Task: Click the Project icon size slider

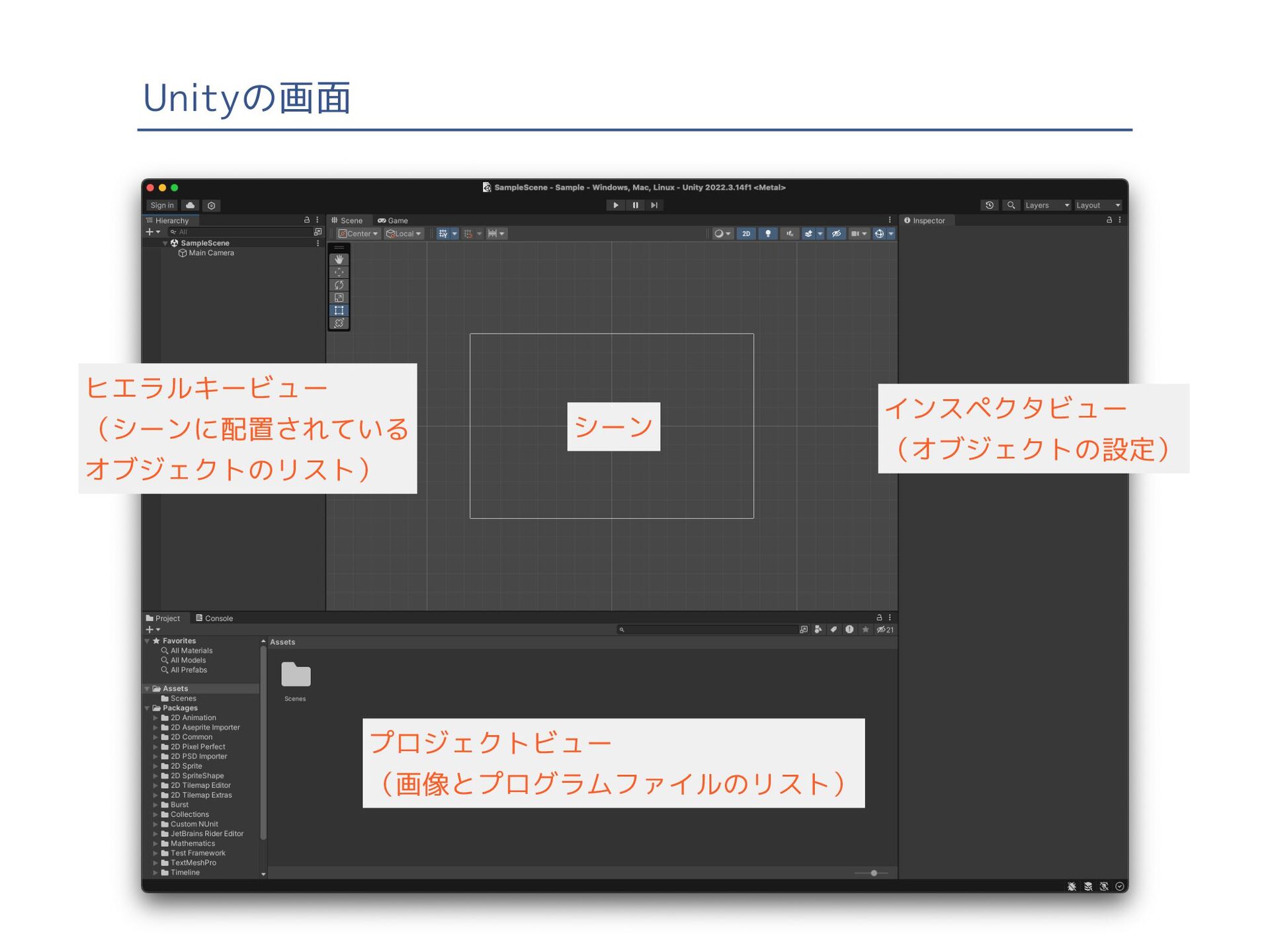Action: click(x=873, y=873)
